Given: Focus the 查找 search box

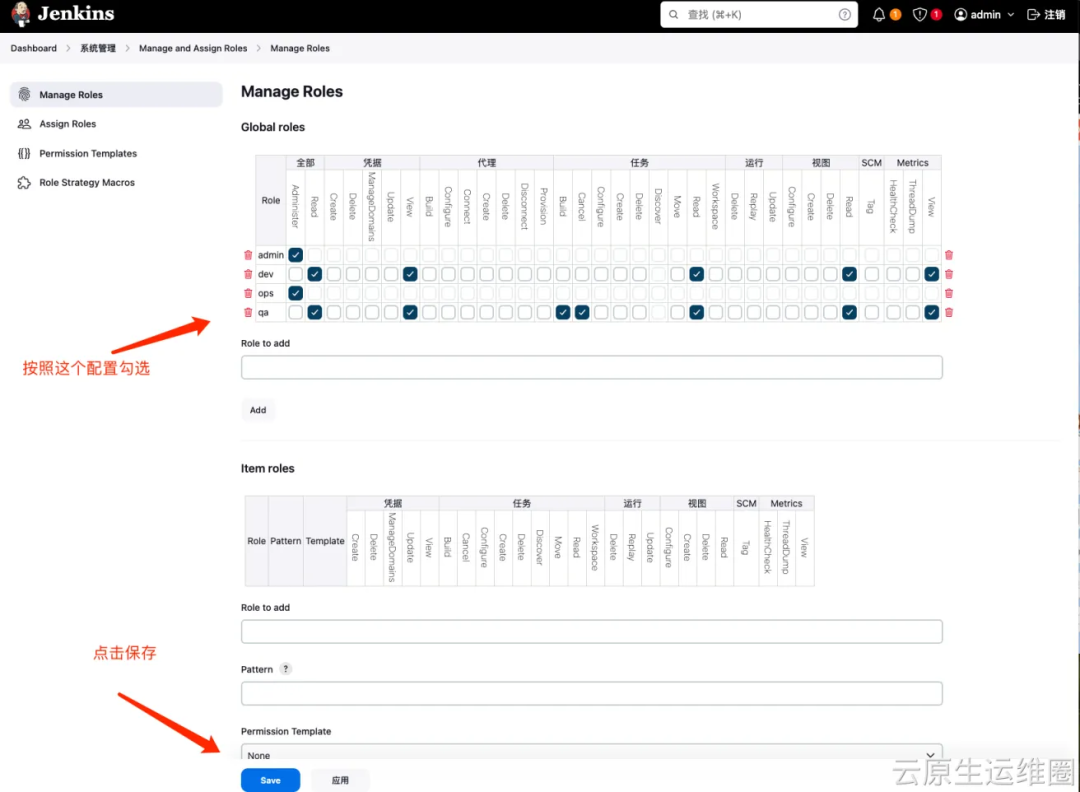Looking at the screenshot, I should (x=759, y=14).
